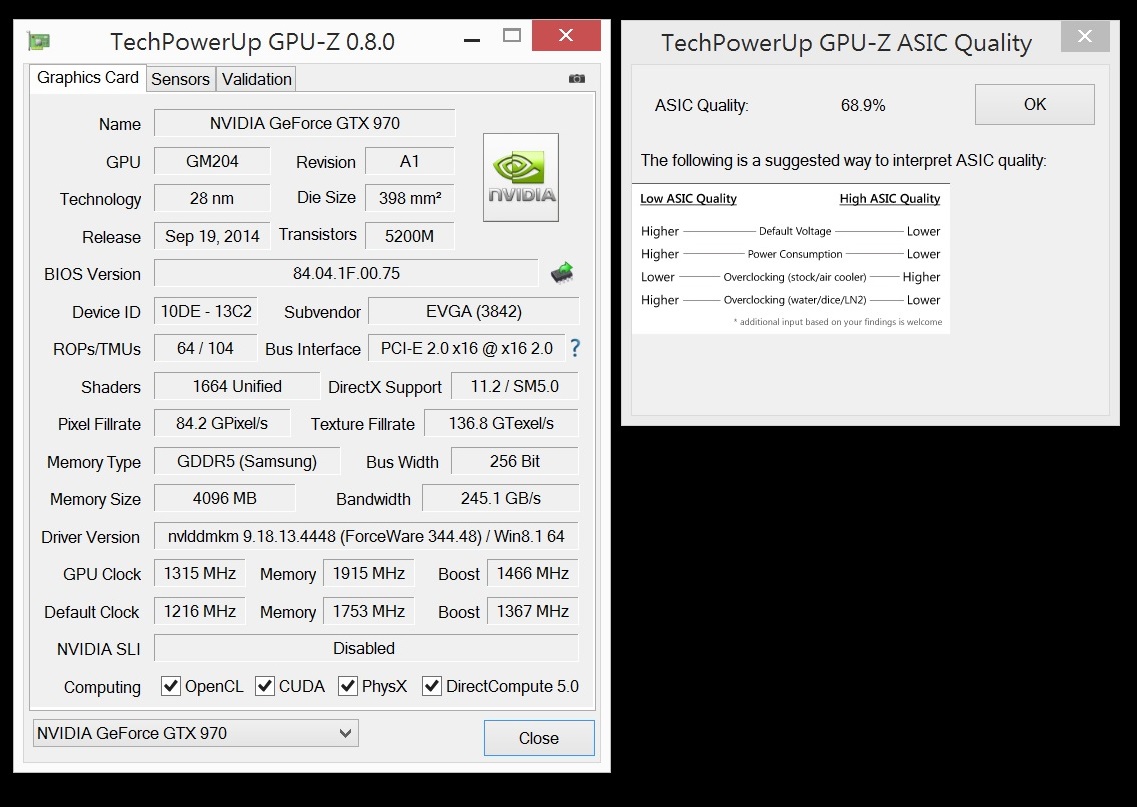Click the Device ID field 10DE - 13C2
The height and width of the screenshot is (807, 1137).
[206, 311]
